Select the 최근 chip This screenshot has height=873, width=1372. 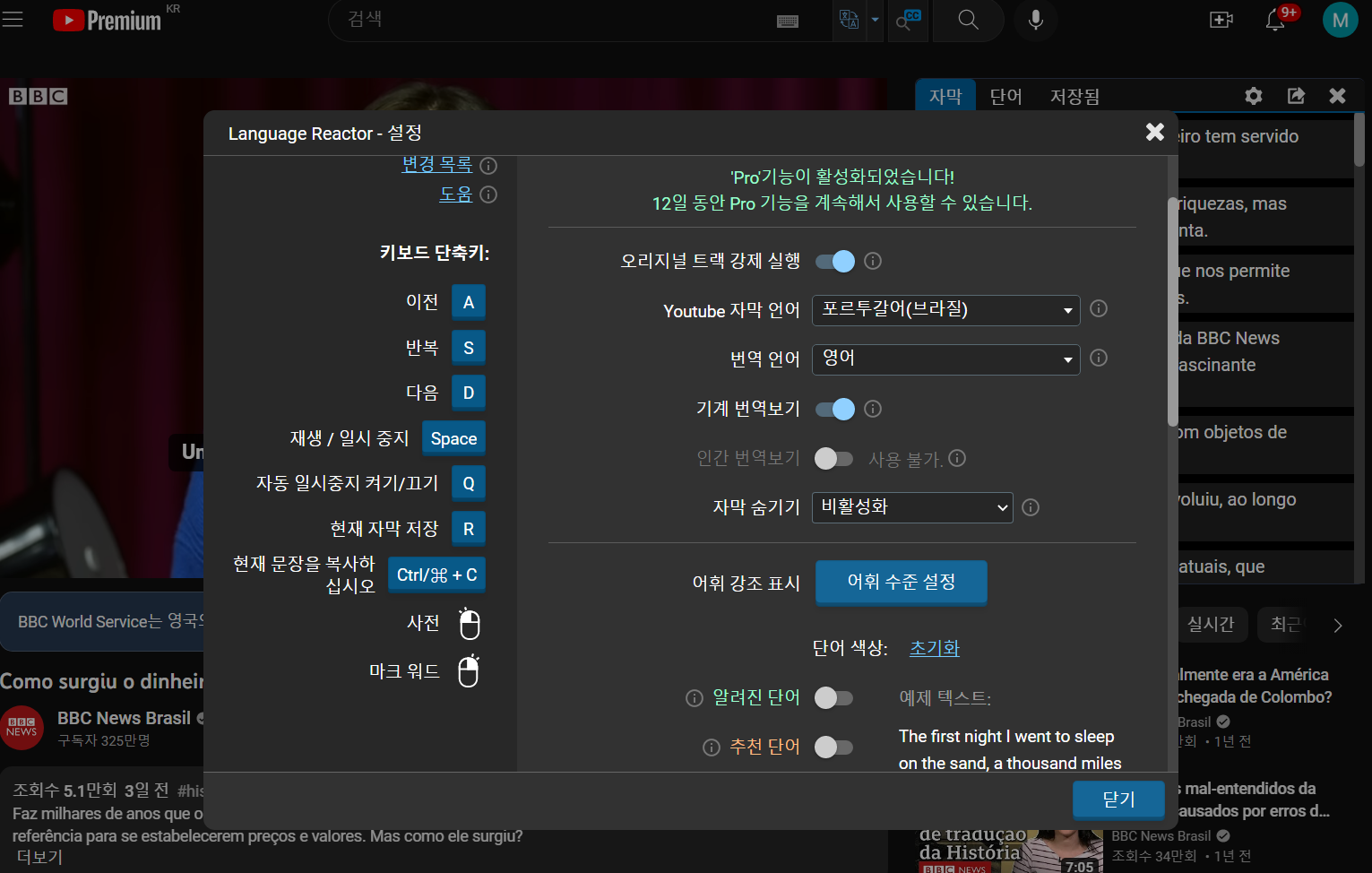coord(1285,624)
